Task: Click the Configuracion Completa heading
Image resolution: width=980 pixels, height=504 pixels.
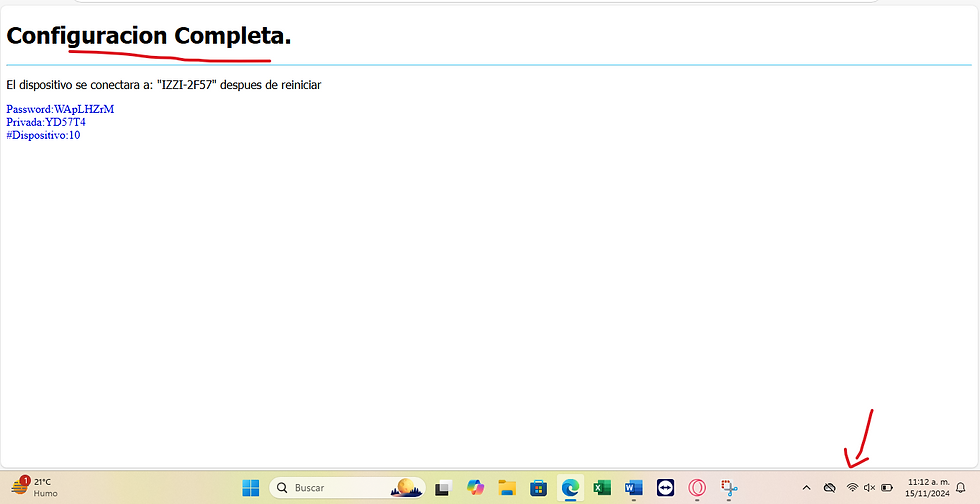Action: pos(149,36)
